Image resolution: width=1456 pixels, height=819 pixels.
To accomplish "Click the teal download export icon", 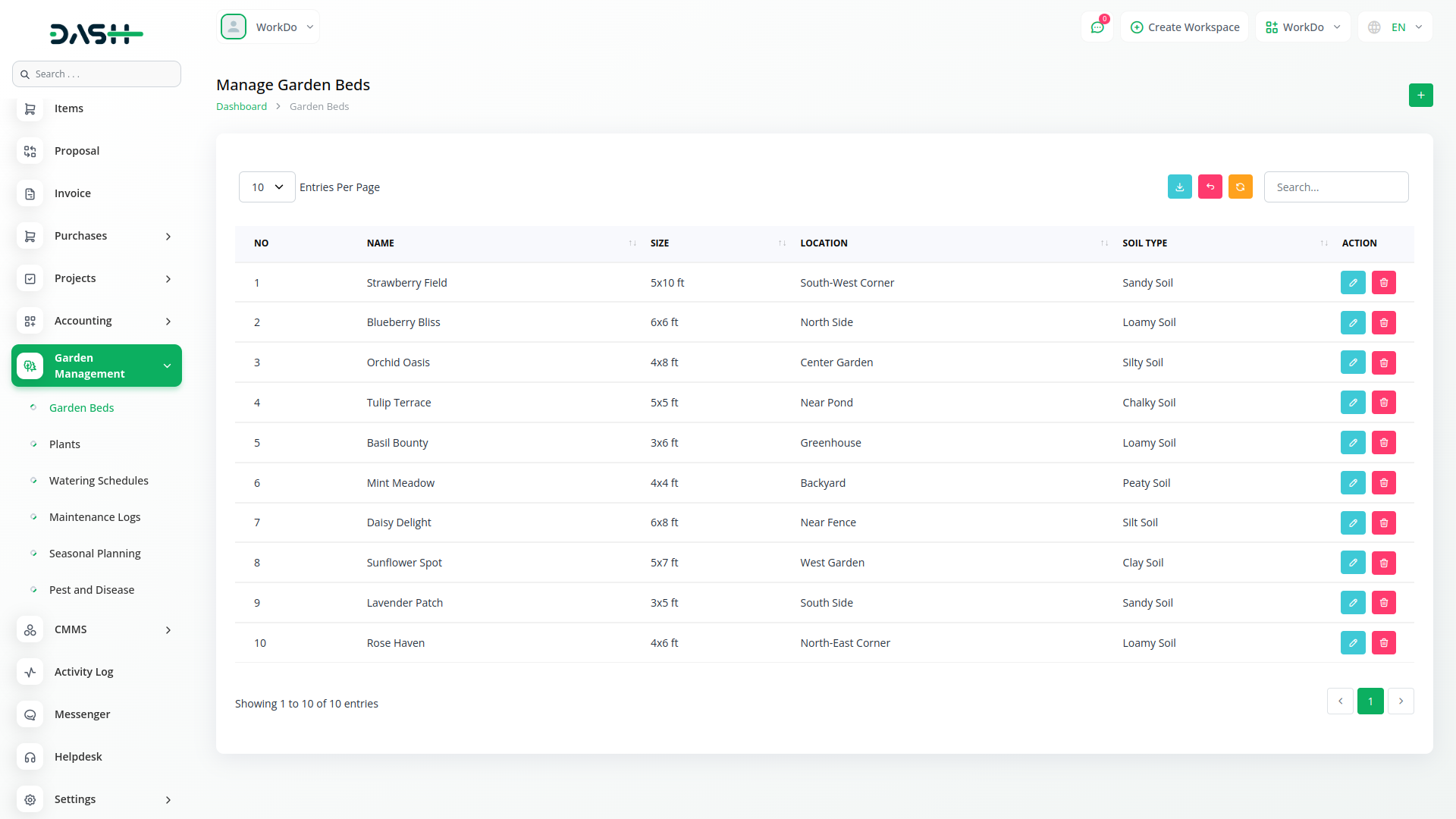I will tap(1179, 187).
